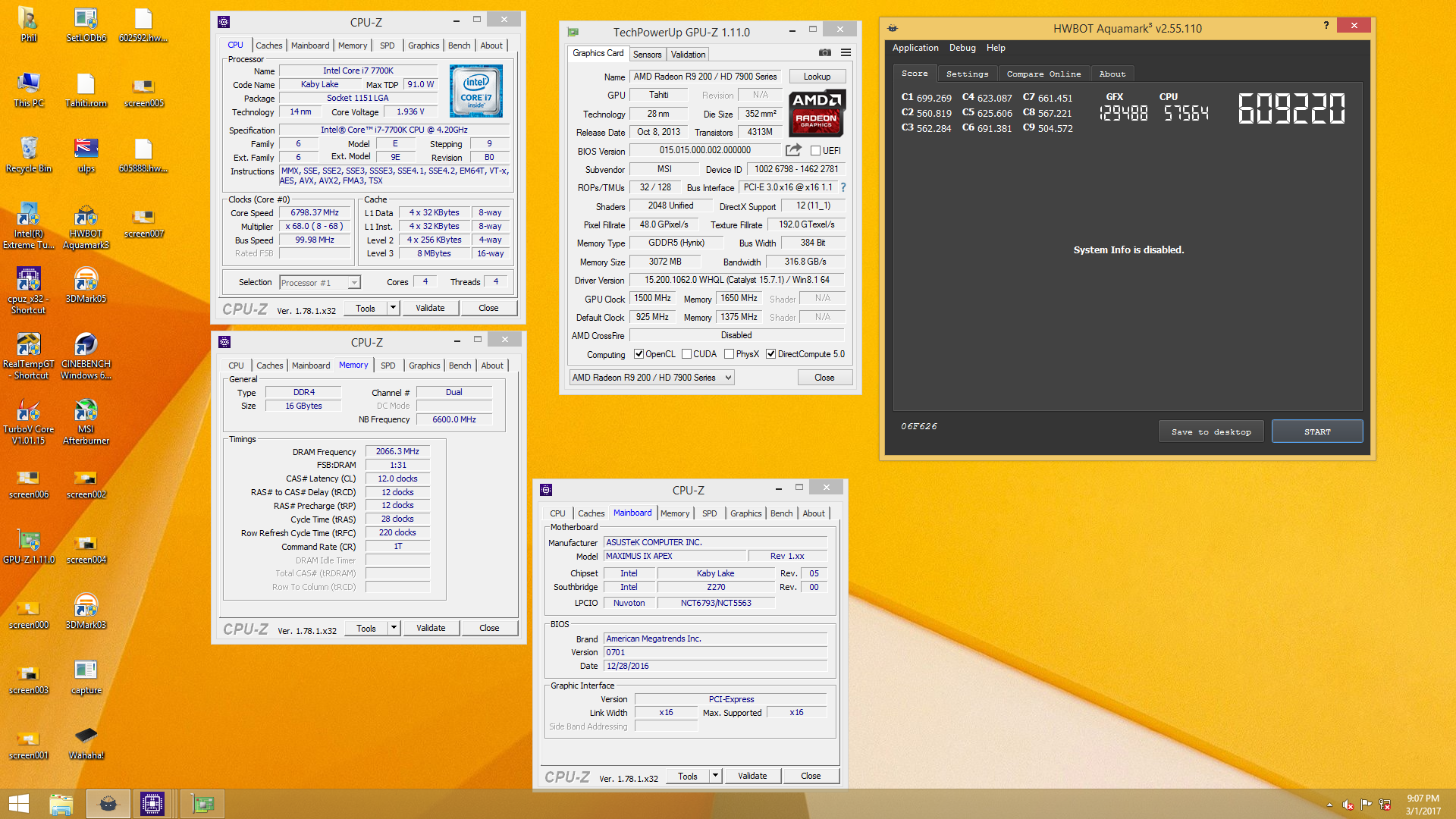Open Help menu in Aquamark3

point(996,48)
